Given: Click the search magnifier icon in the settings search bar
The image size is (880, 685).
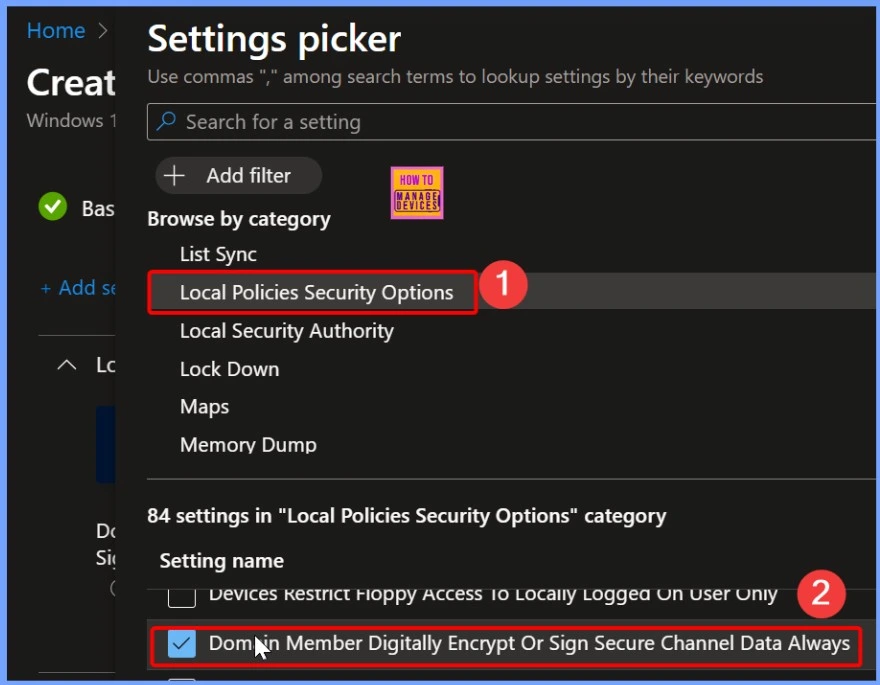Looking at the screenshot, I should 166,122.
